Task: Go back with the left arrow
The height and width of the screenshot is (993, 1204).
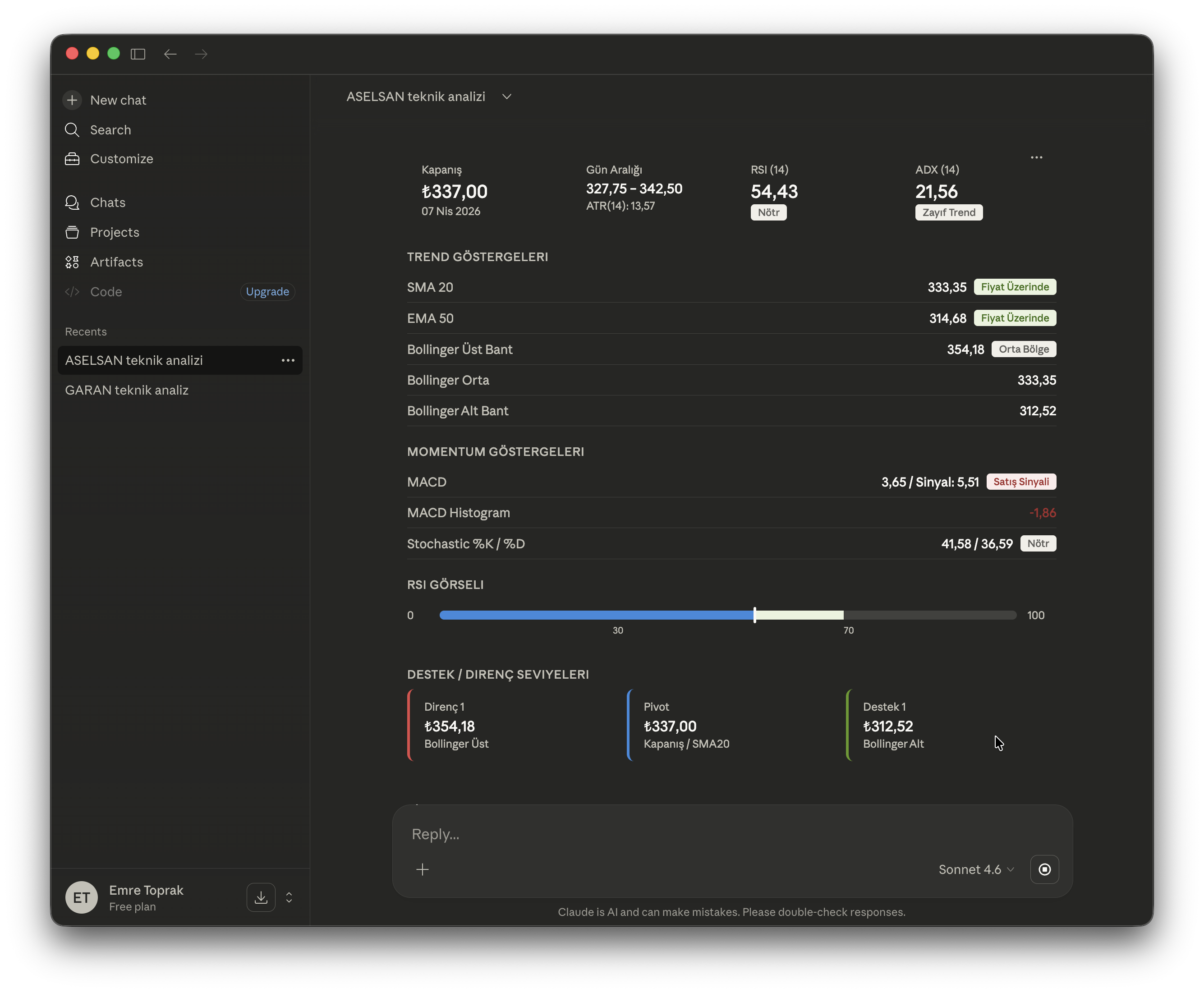Action: click(170, 54)
